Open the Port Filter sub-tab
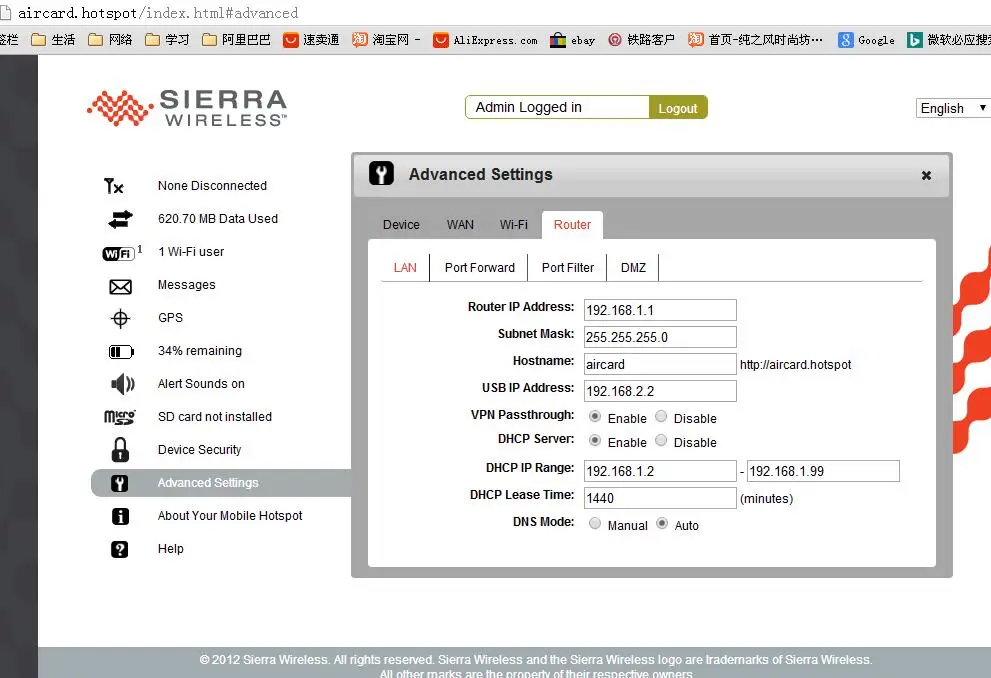The width and height of the screenshot is (991, 678). 568,267
